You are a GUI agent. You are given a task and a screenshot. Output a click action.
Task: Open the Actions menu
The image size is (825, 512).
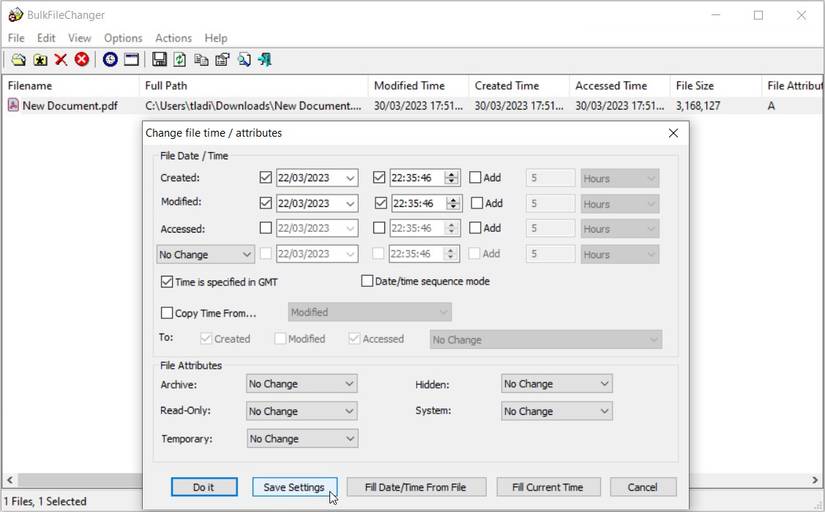point(173,38)
